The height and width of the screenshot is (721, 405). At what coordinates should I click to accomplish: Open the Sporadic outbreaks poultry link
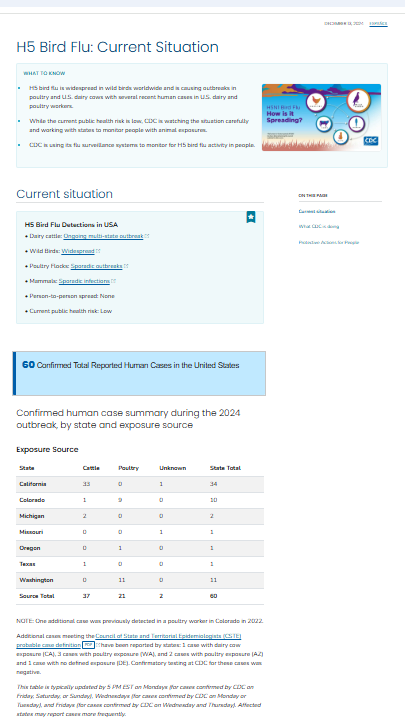[x=97, y=266]
